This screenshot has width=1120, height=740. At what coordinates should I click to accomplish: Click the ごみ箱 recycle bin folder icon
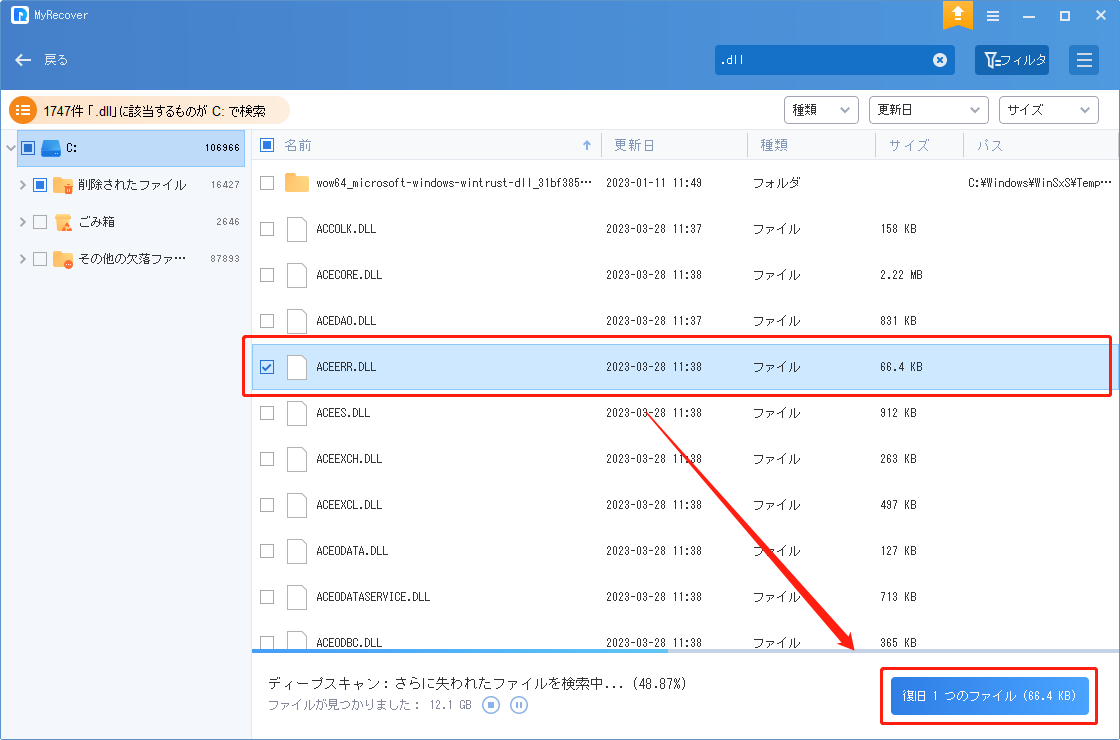click(x=63, y=222)
